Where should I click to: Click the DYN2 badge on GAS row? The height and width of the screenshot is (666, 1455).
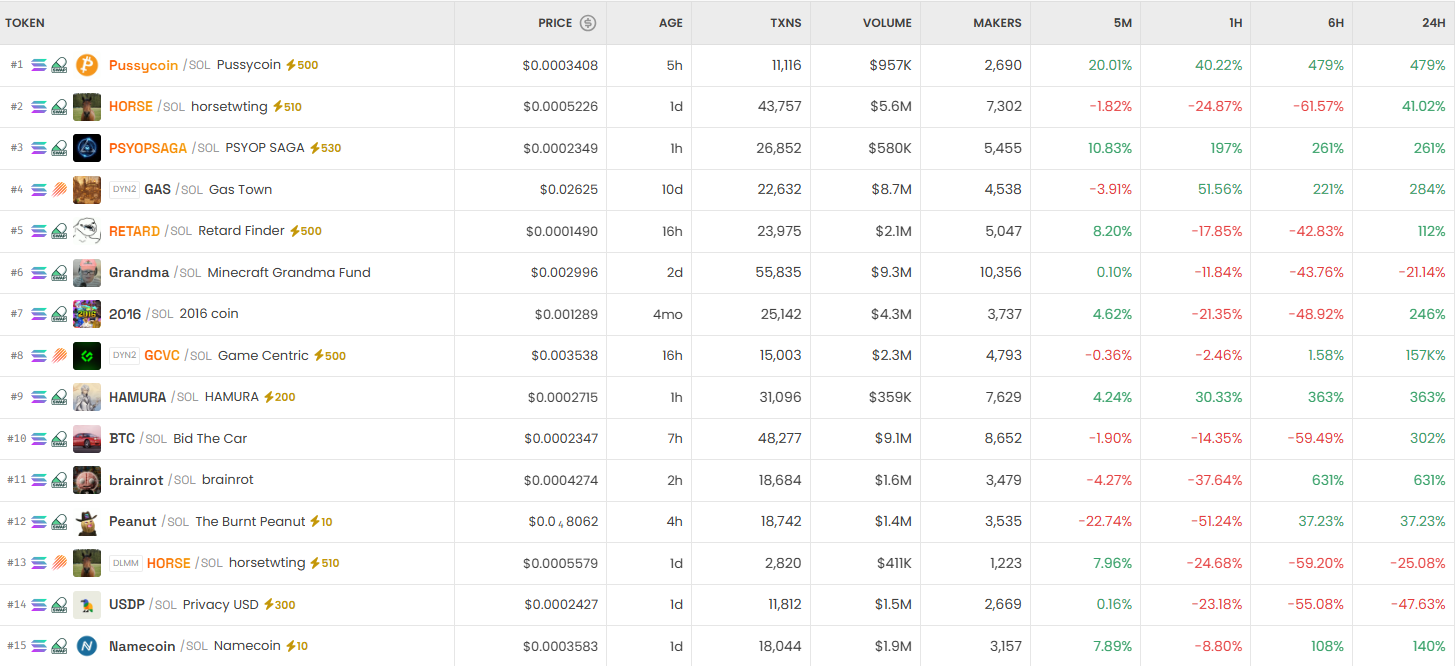coord(125,189)
